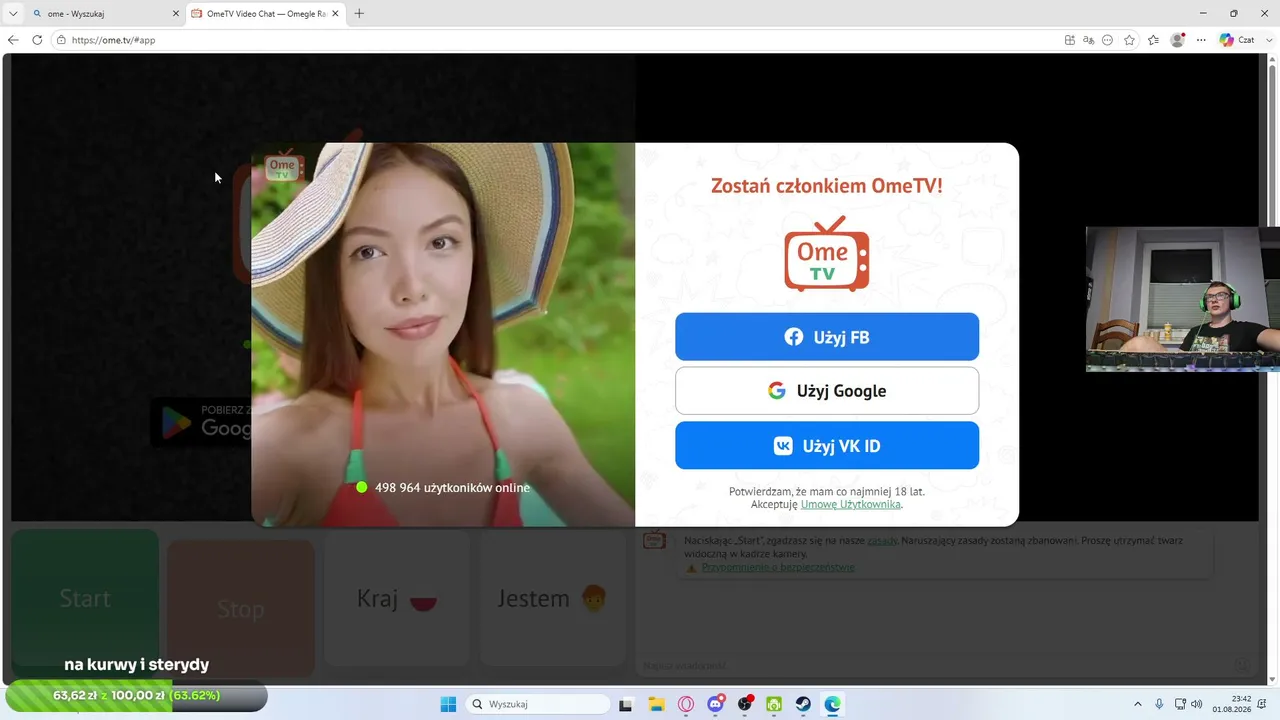Image resolution: width=1280 pixels, height=720 pixels.
Task: Click the OmeTV logo in the signup dialog
Action: tap(827, 254)
